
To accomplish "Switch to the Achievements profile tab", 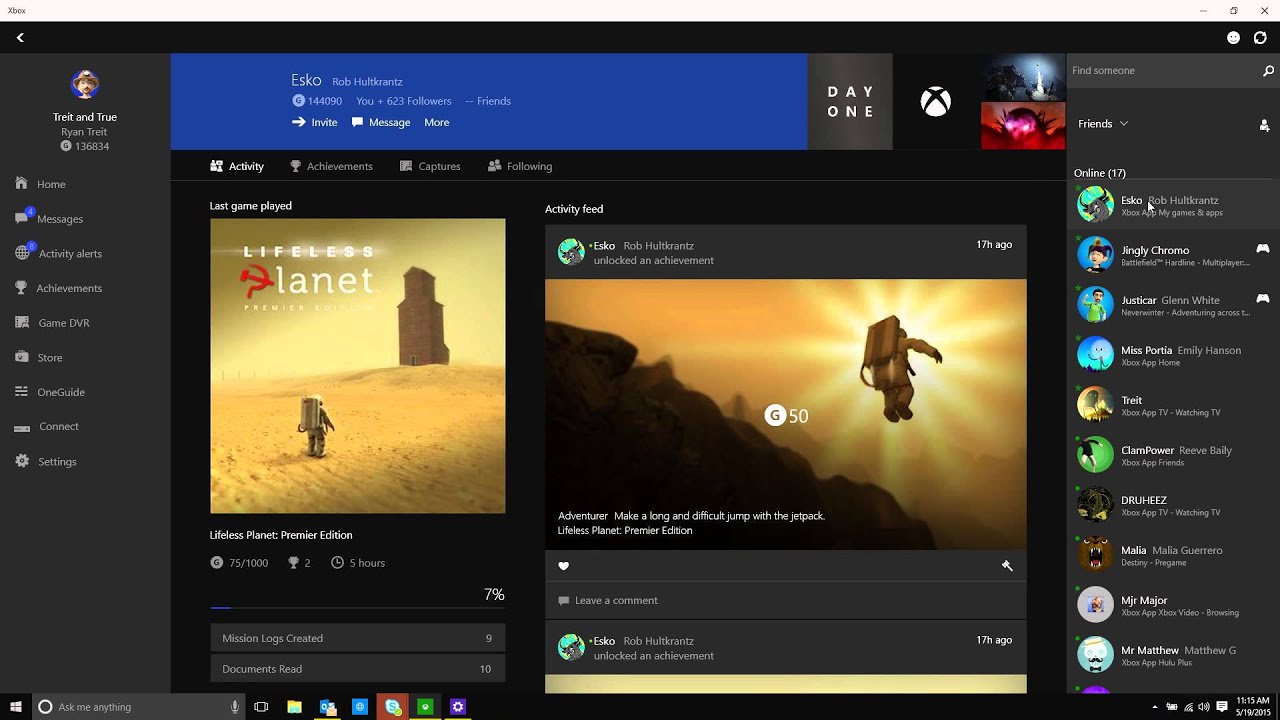I will pos(331,166).
